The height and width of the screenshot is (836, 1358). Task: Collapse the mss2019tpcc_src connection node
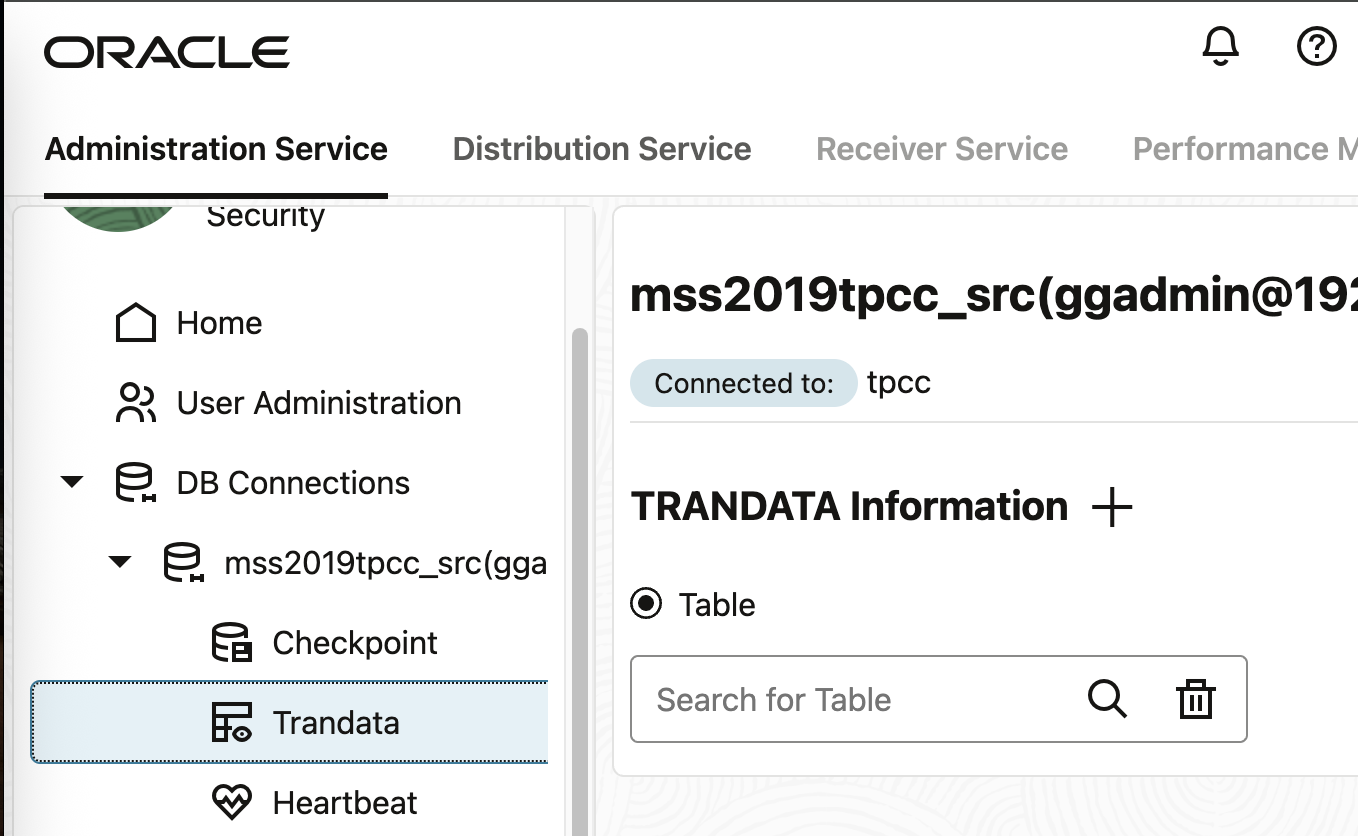[119, 562]
